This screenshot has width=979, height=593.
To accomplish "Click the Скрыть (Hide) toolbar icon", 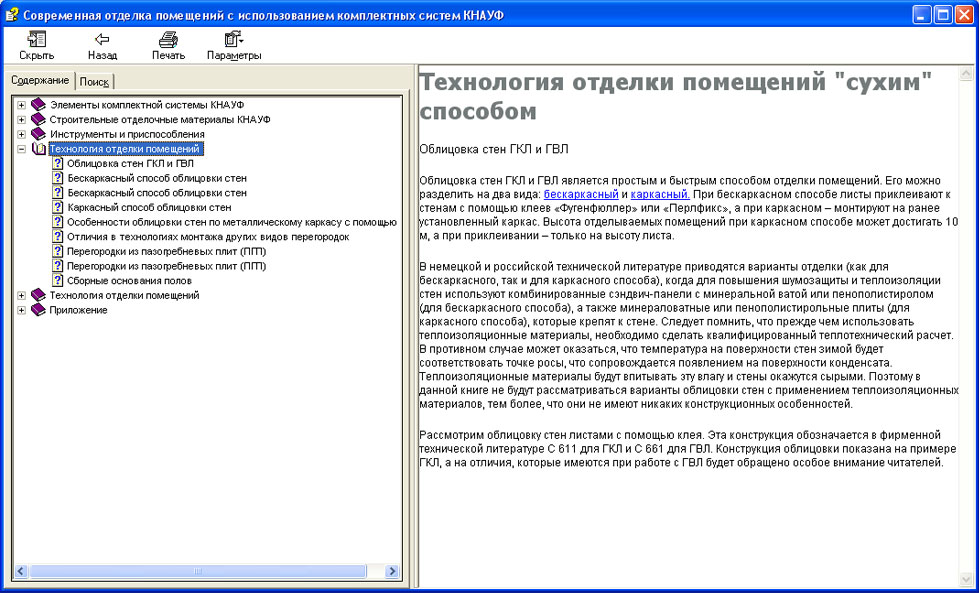I will coord(36,40).
